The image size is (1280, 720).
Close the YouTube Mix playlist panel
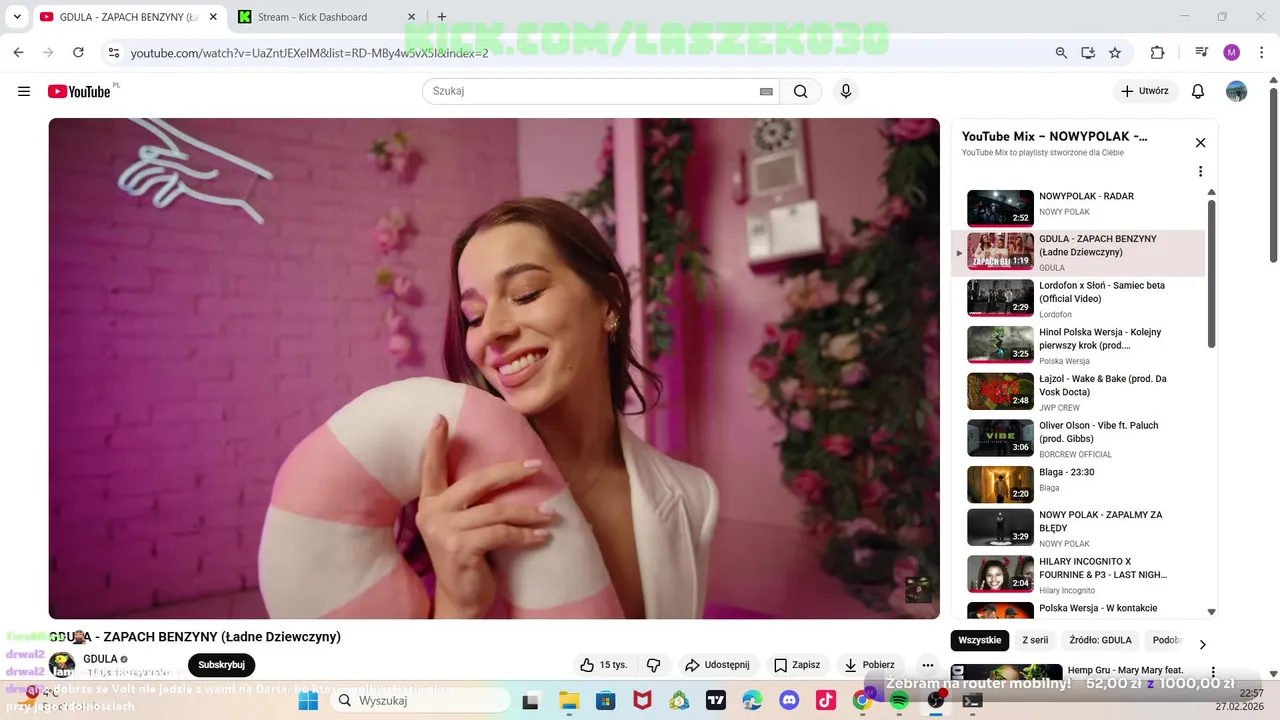click(x=1200, y=143)
